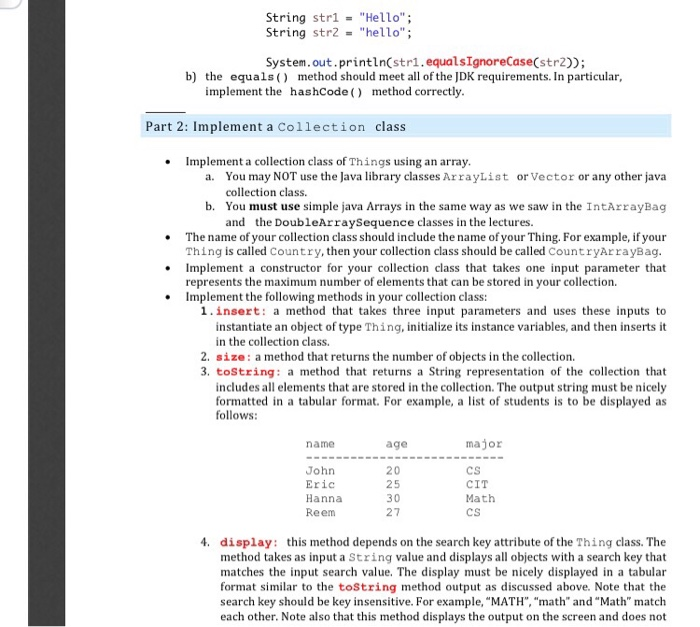This screenshot has height=627, width=700.
Task: Click the 'CIT' major value
Action: point(477,485)
